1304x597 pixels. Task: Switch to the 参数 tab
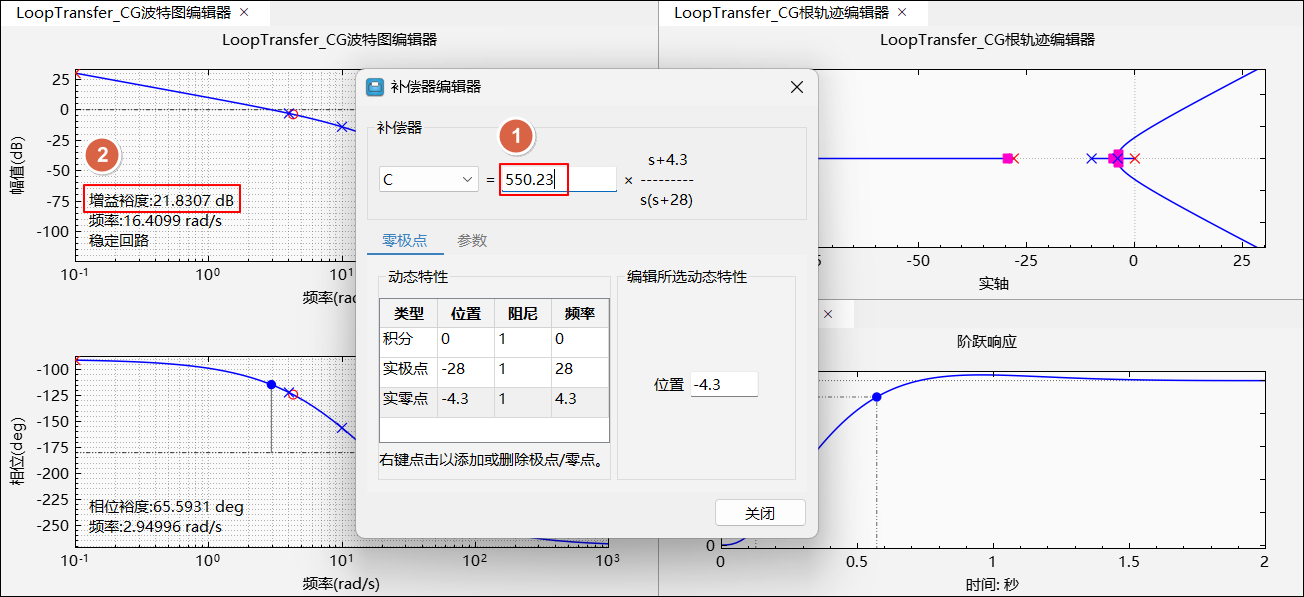coord(472,241)
